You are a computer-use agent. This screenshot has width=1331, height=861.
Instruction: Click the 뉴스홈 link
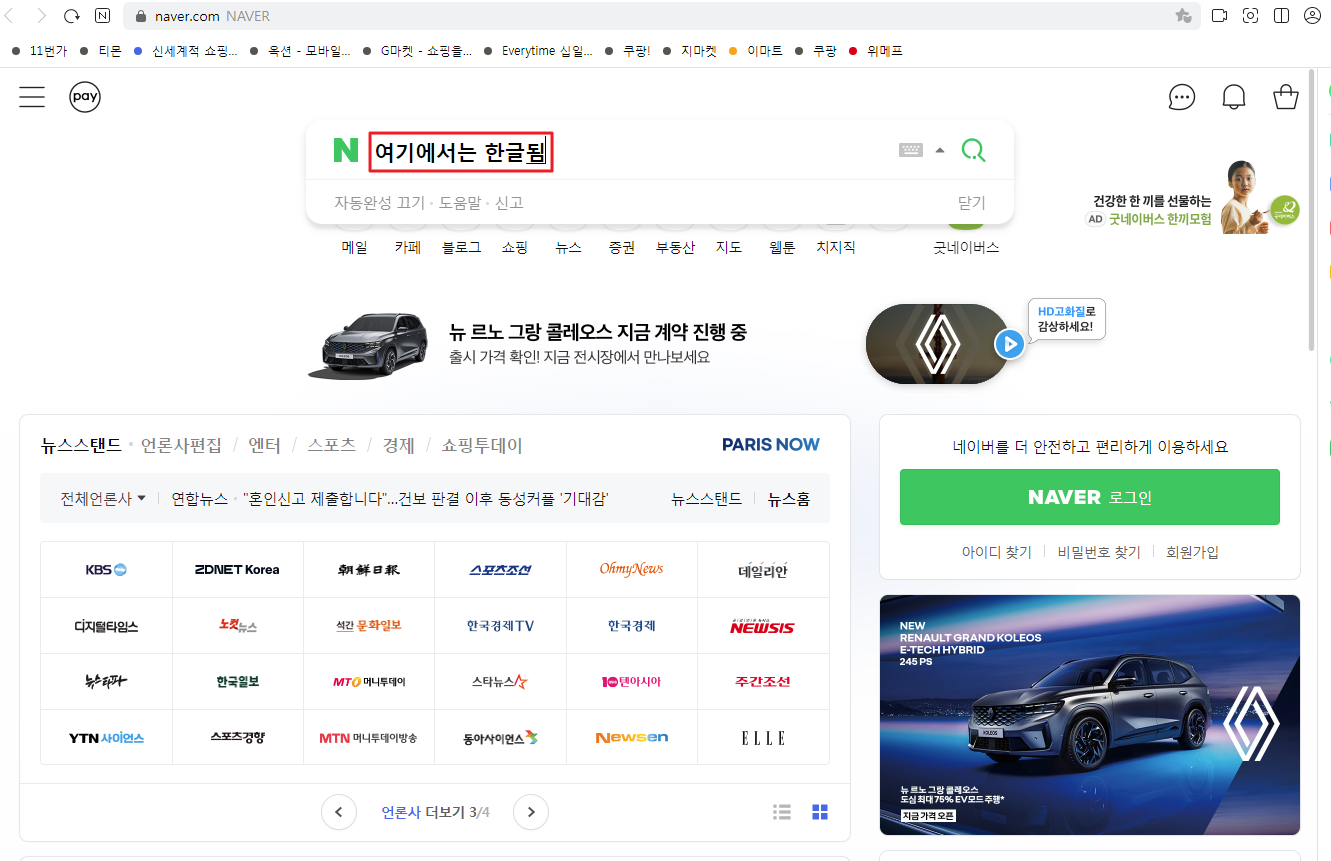[x=789, y=498]
